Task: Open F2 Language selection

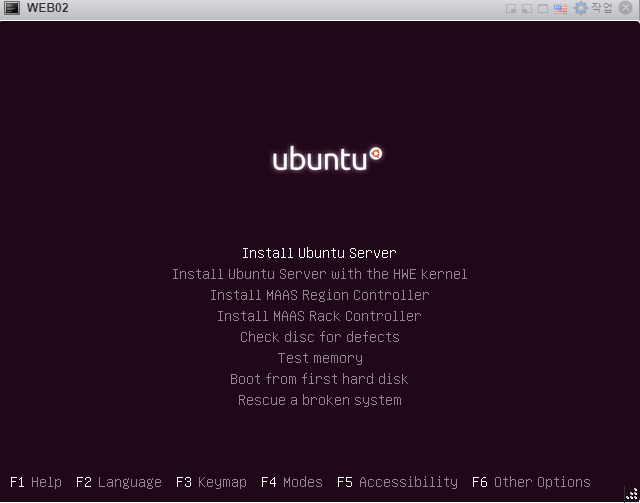Action: point(119,482)
